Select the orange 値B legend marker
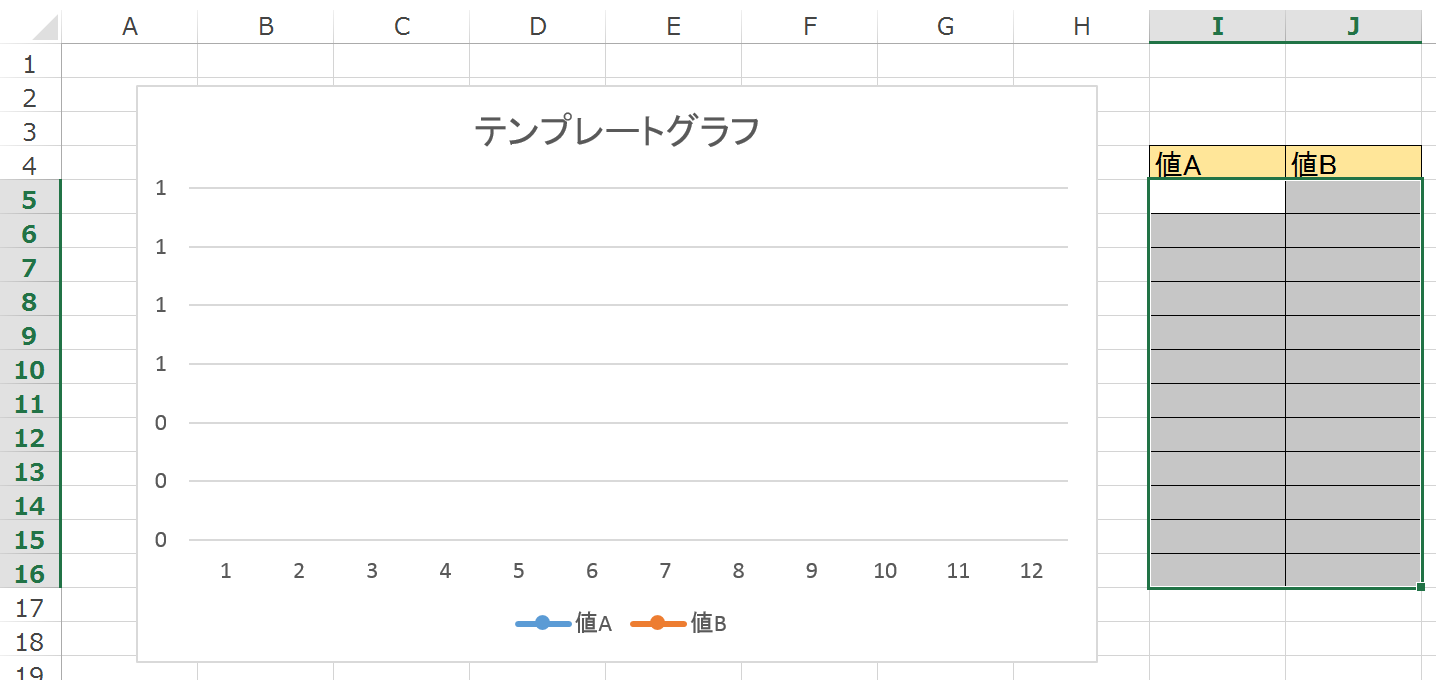The height and width of the screenshot is (680, 1436). click(658, 623)
